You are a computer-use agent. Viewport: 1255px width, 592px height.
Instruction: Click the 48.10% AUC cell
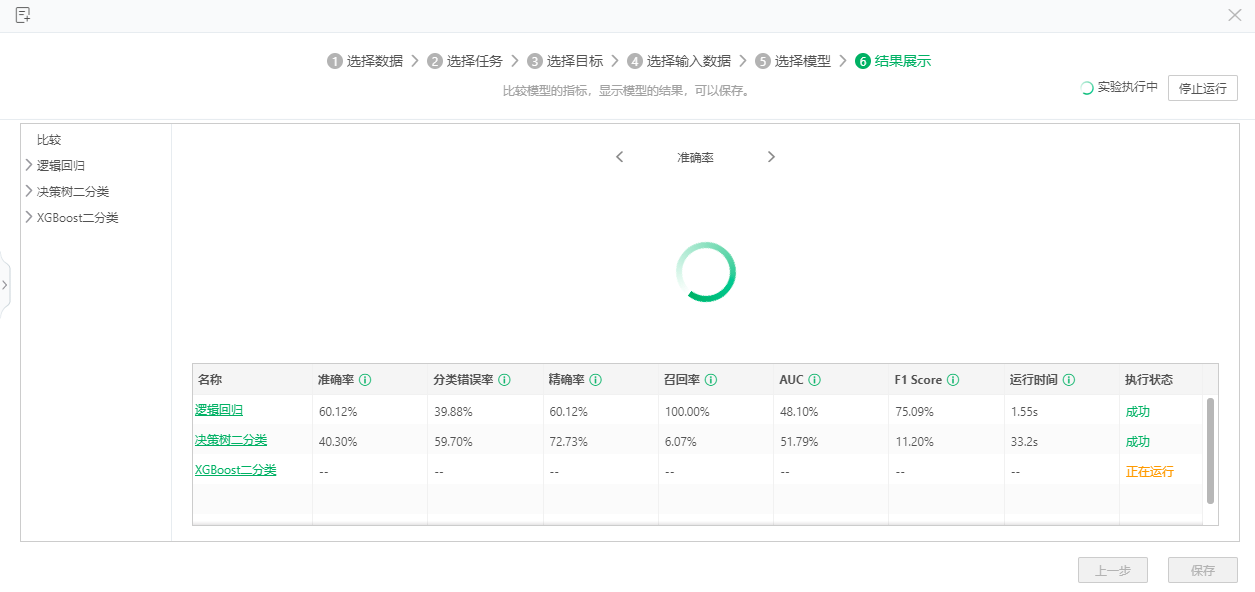(799, 411)
